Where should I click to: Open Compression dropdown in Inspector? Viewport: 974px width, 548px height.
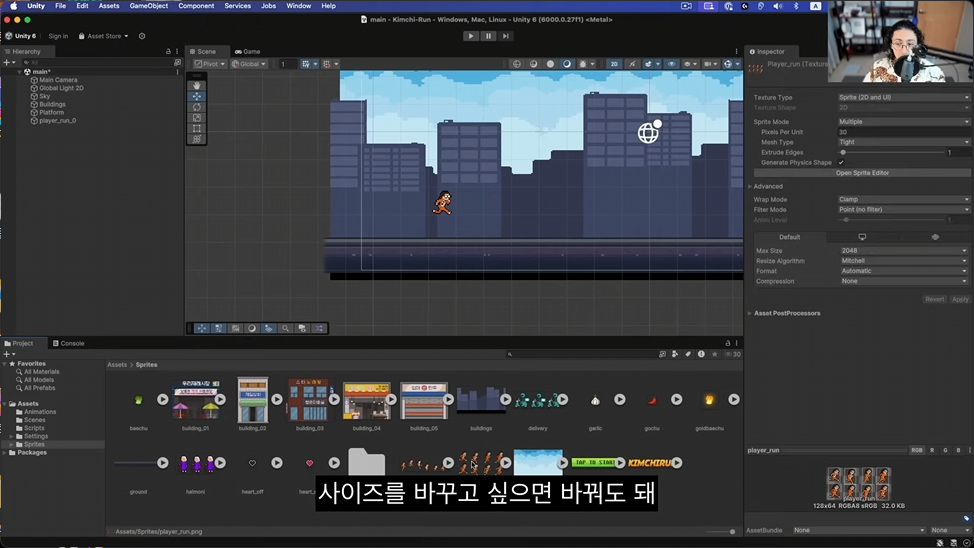903,281
